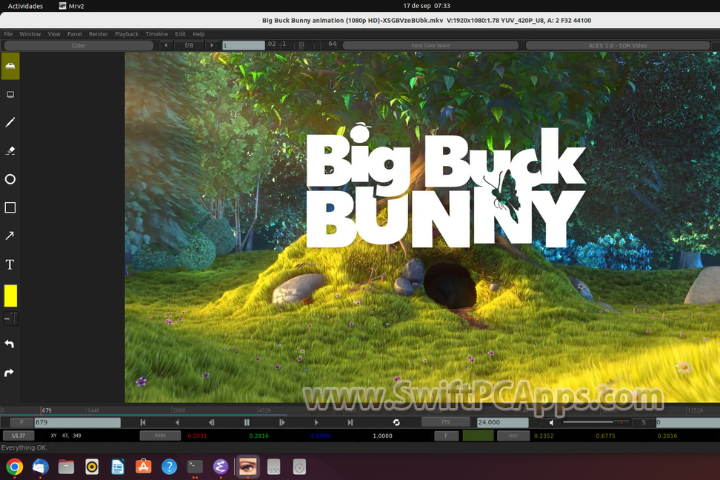Adjust the gain slider in top toolbar

click(302, 45)
